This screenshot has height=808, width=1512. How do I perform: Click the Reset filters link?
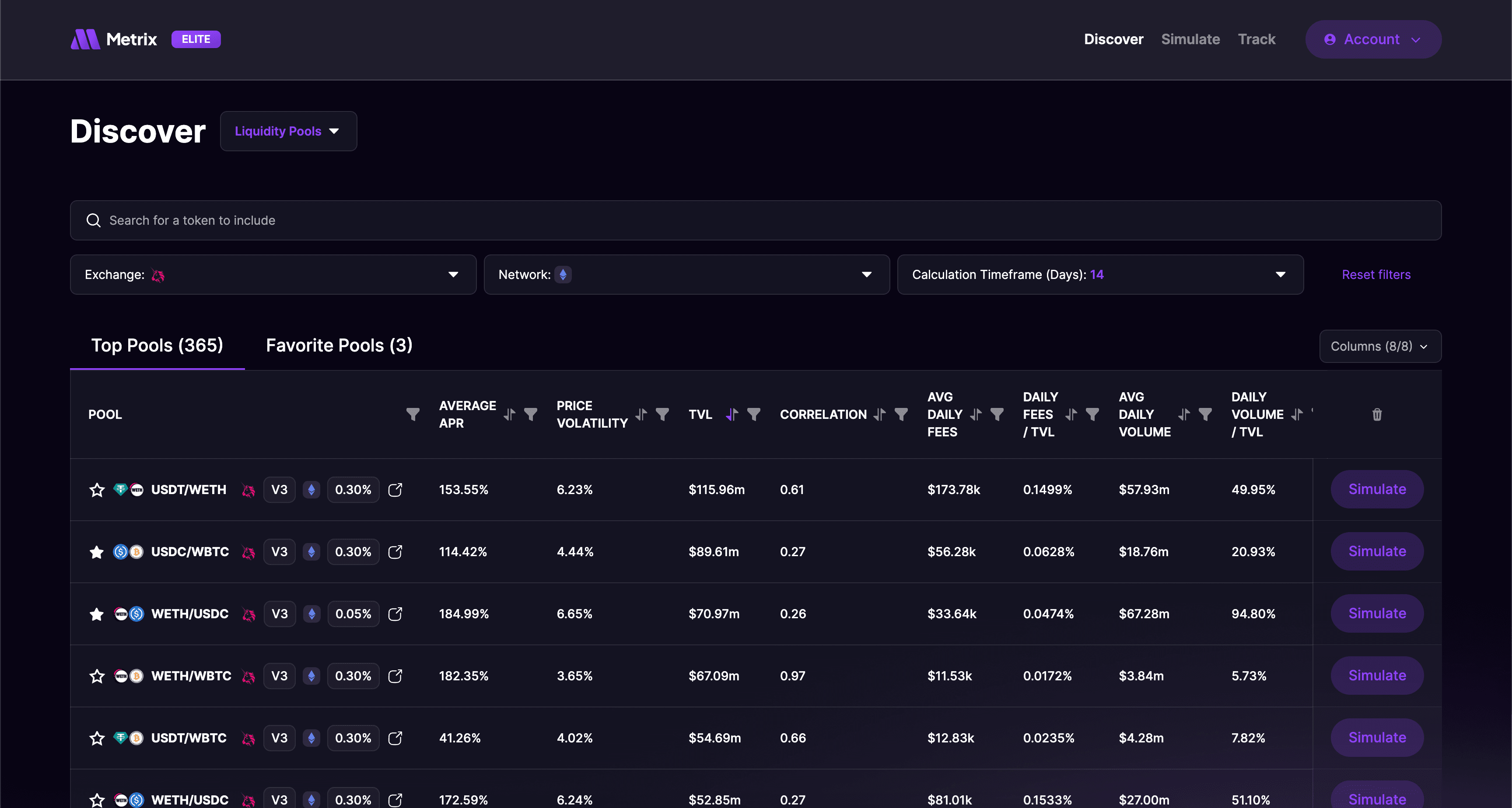(x=1376, y=274)
